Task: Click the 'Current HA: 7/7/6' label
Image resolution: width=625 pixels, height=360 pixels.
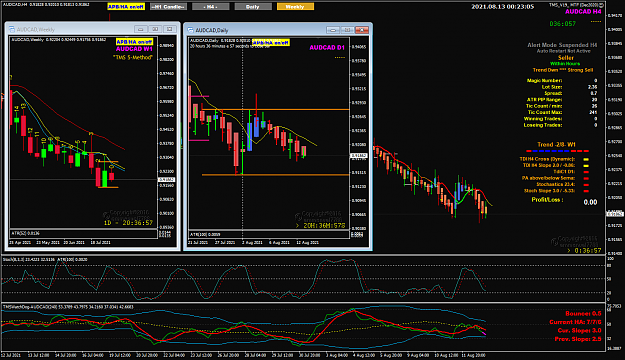Action: click(575, 322)
